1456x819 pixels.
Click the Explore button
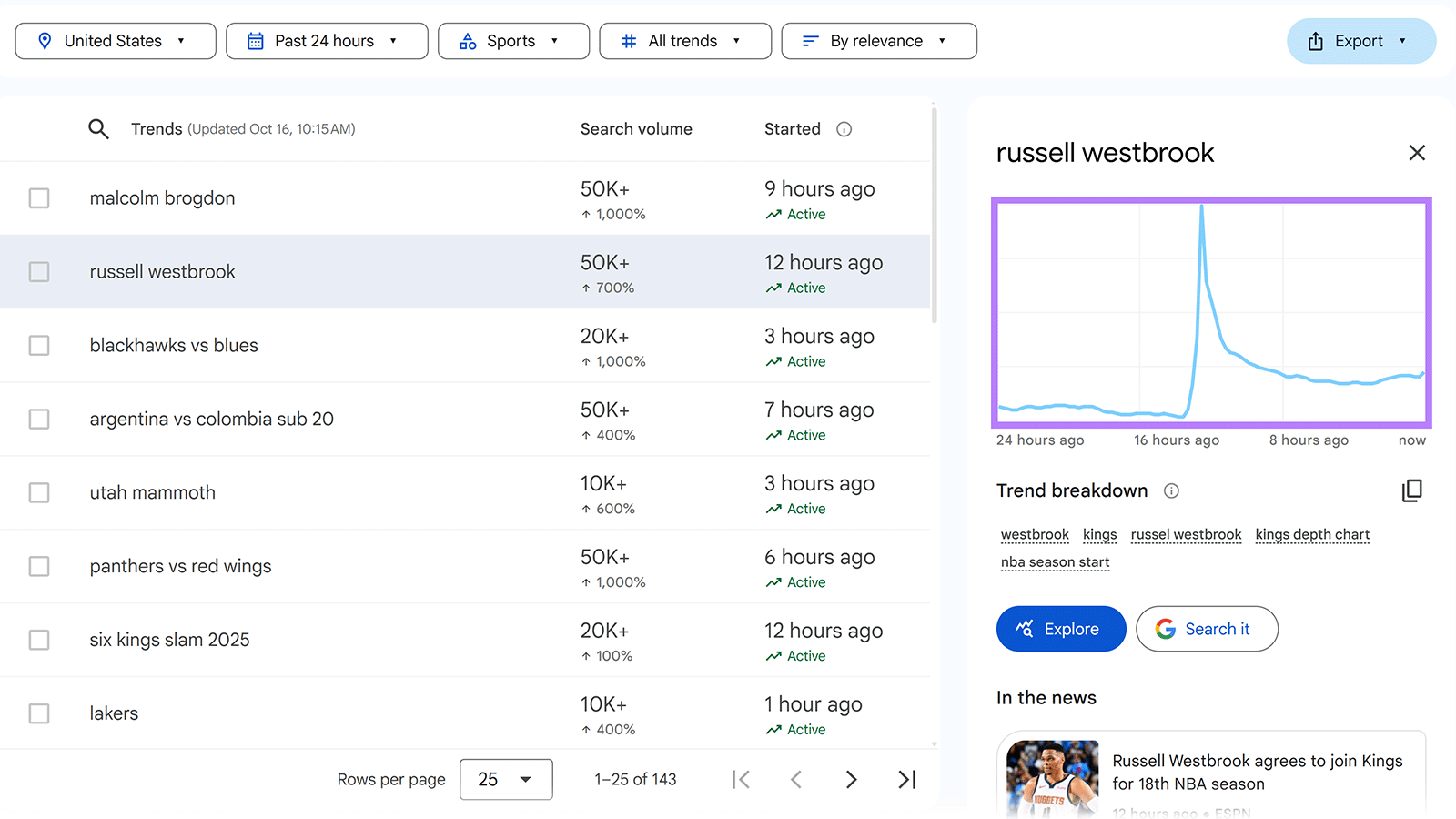coord(1060,629)
